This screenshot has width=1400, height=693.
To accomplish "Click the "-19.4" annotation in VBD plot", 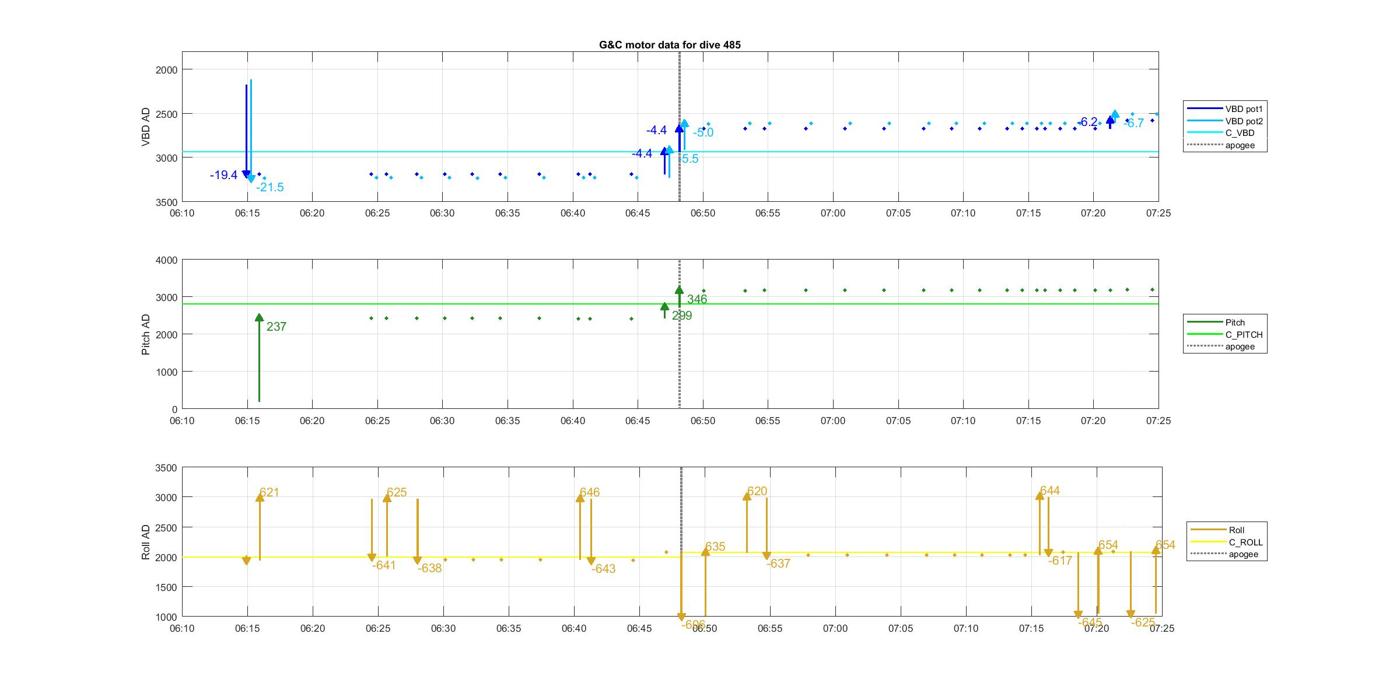I will pyautogui.click(x=224, y=175).
